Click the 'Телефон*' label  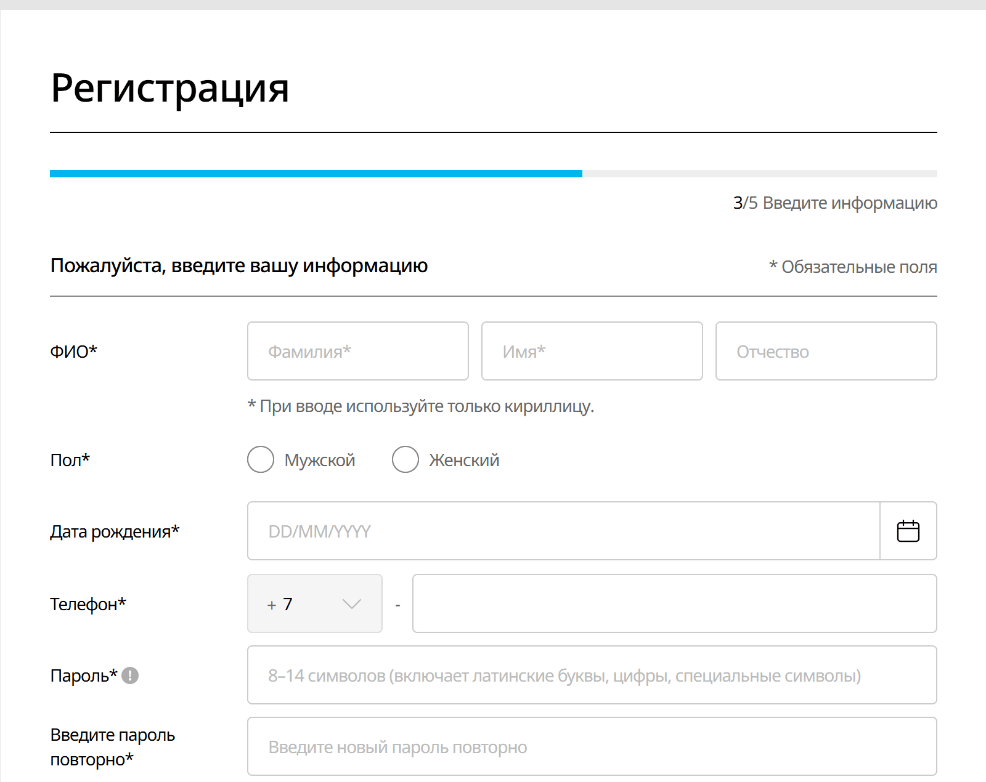[x=88, y=604]
